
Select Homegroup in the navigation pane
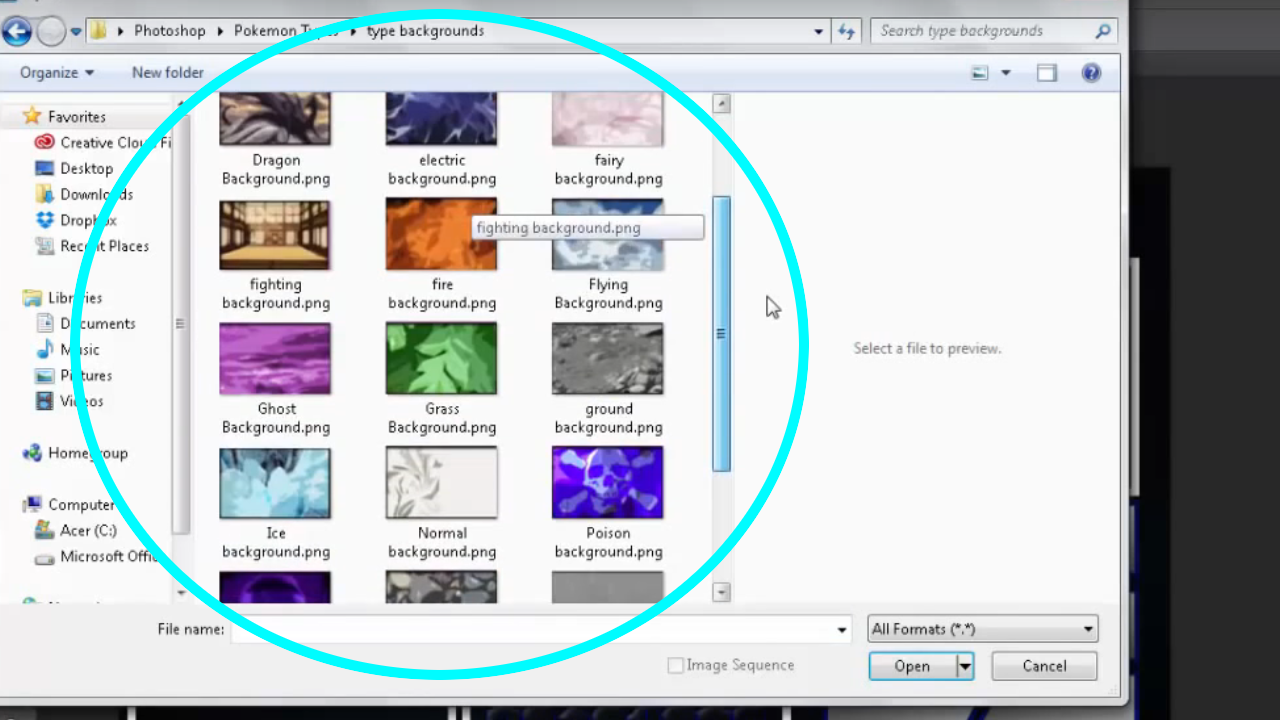point(75,454)
